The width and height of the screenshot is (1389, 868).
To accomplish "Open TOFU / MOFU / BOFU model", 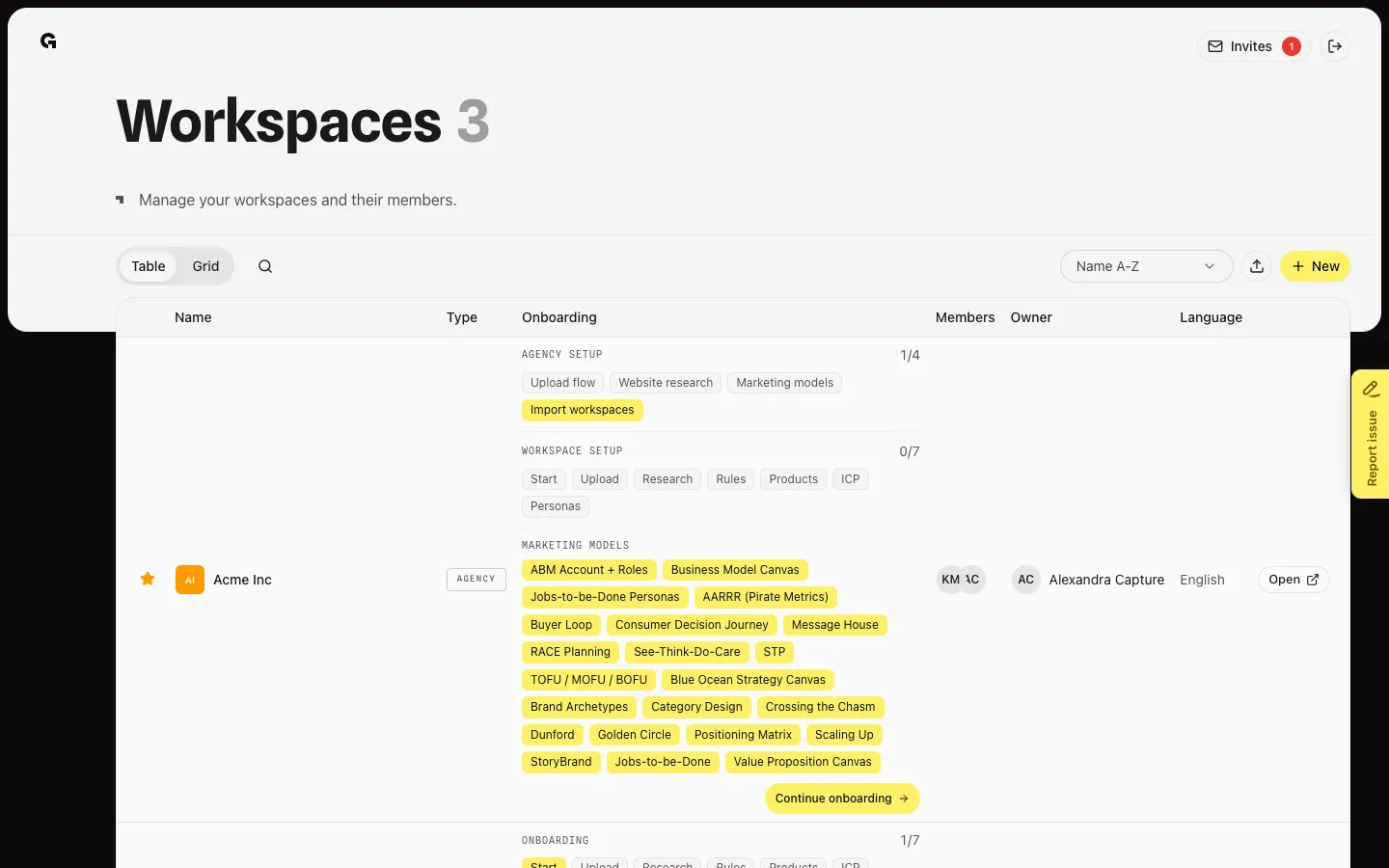I will click(x=589, y=680).
